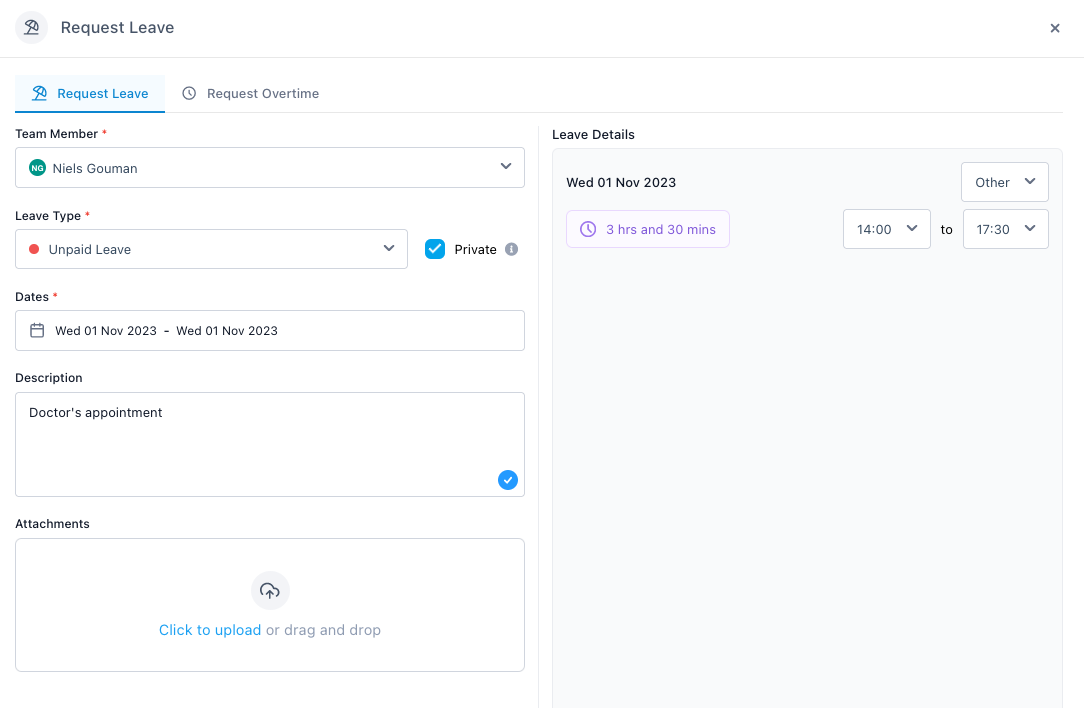Screen dimensions: 1084x708
Task: Click the 'Team Member' field label
Action: click(x=57, y=133)
